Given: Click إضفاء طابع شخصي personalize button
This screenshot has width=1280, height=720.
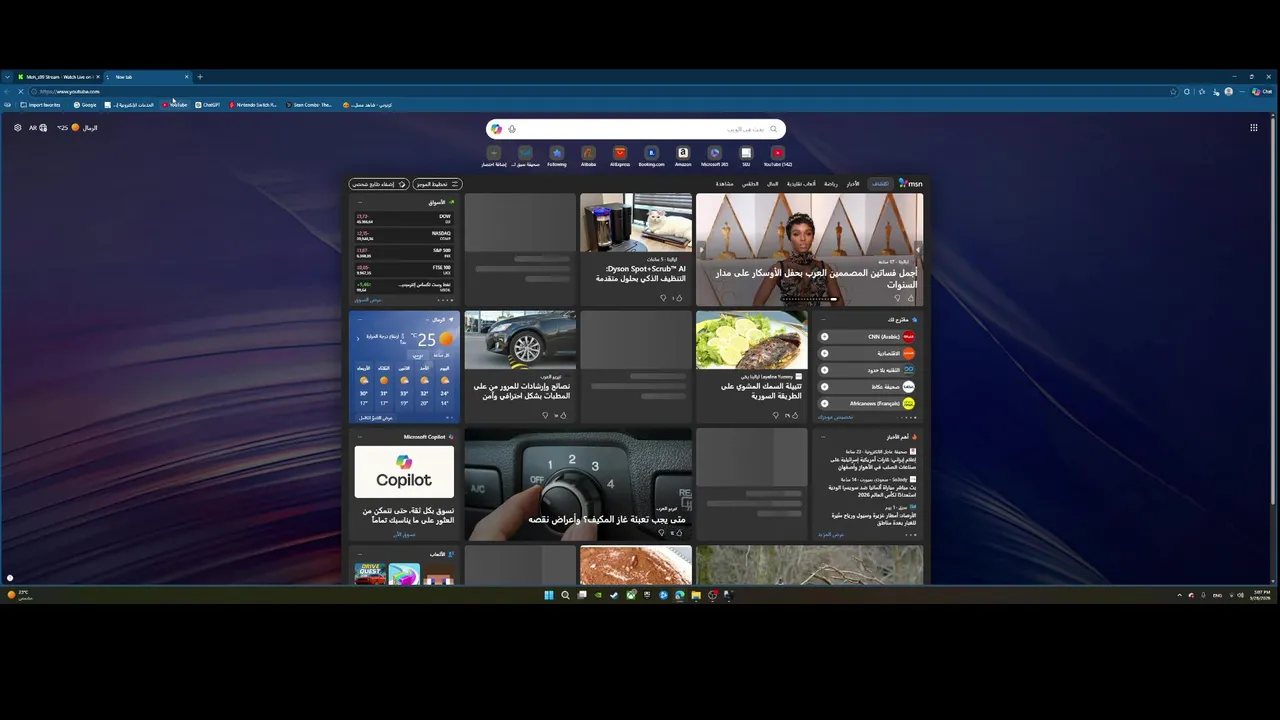Looking at the screenshot, I should click(379, 184).
